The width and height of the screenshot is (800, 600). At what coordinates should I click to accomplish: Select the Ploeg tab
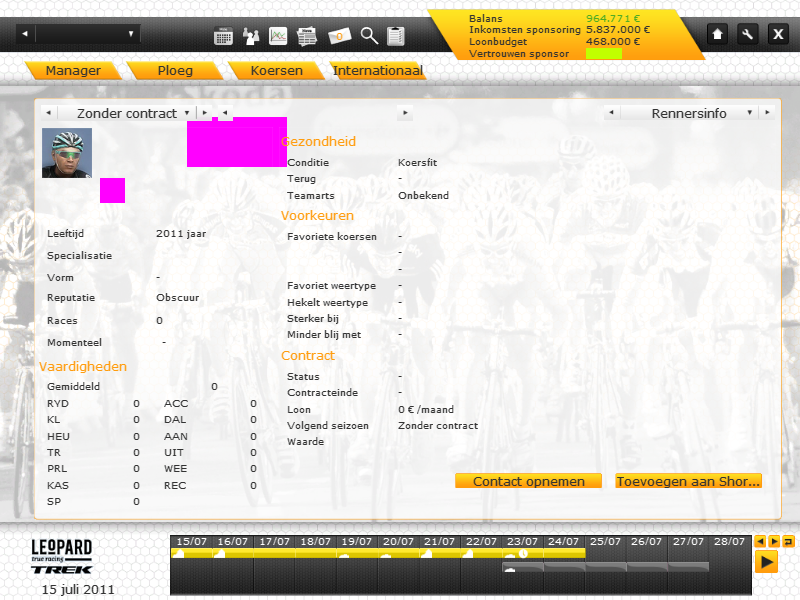click(175, 71)
